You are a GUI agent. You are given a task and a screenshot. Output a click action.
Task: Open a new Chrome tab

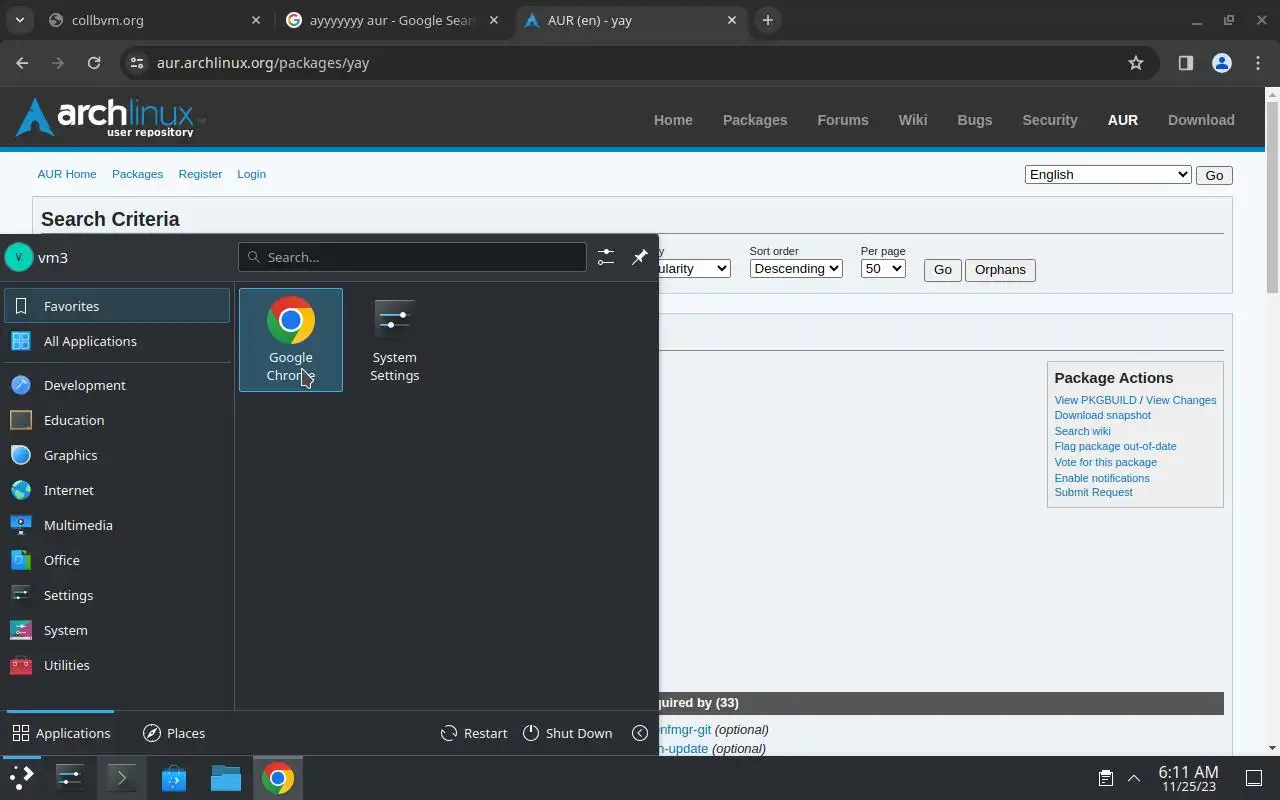pos(768,20)
